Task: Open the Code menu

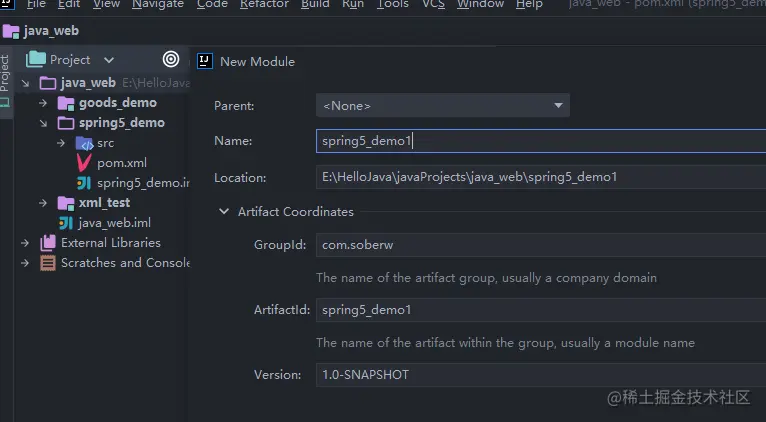Action: click(212, 4)
